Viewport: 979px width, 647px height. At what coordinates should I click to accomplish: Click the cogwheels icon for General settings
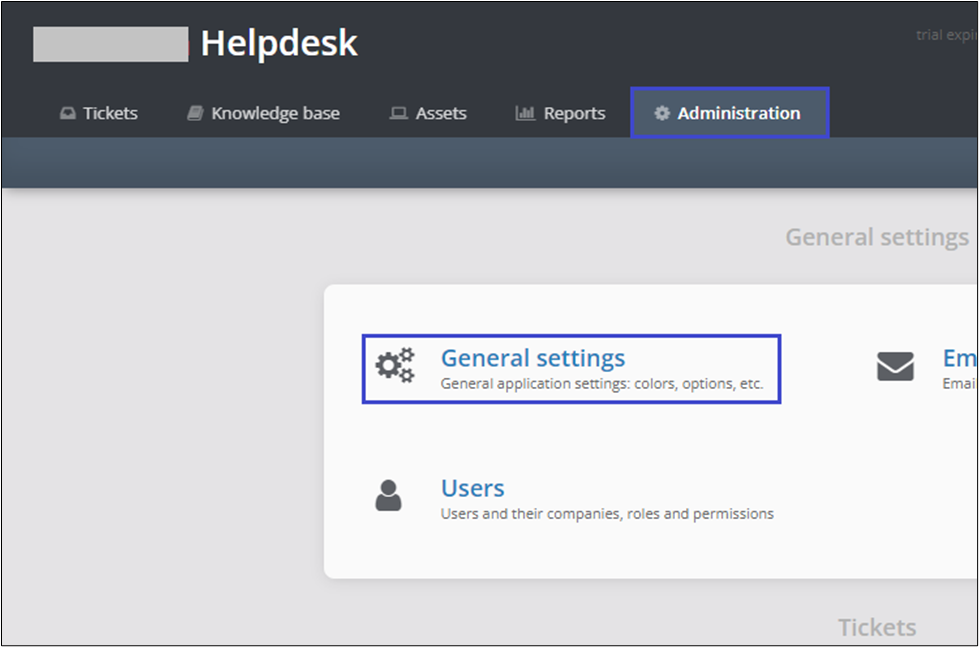(x=395, y=366)
